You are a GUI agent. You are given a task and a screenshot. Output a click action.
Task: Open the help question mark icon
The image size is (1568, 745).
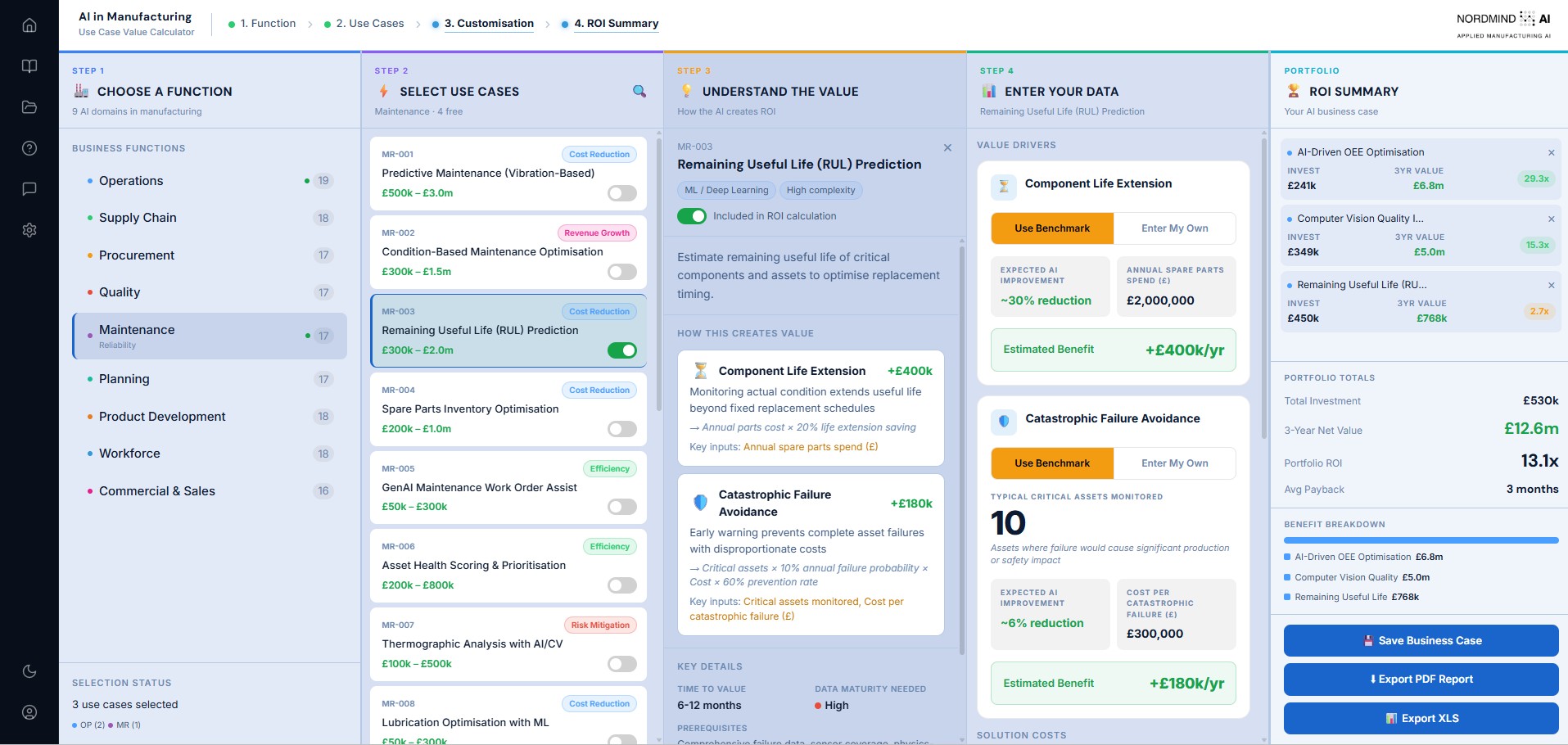point(29,148)
